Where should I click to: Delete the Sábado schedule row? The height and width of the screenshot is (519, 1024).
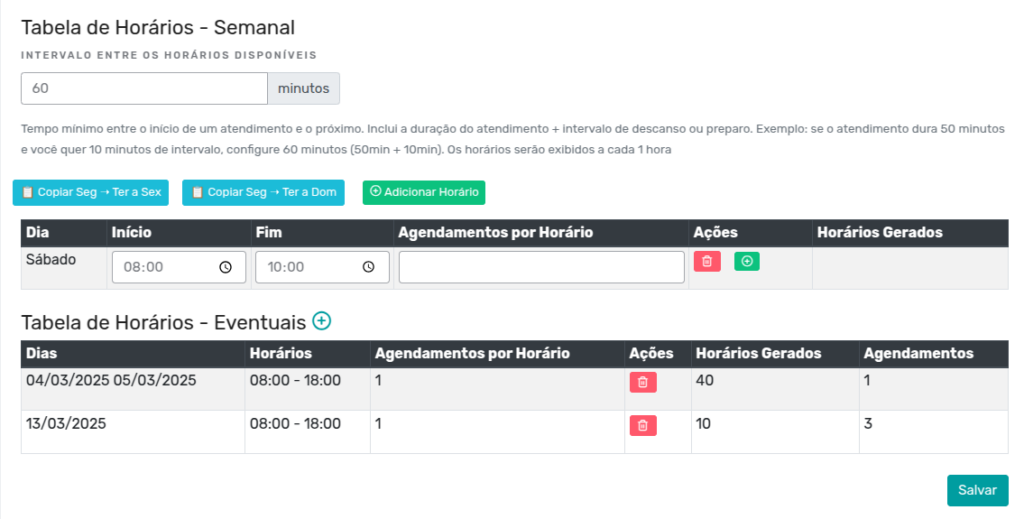point(707,261)
